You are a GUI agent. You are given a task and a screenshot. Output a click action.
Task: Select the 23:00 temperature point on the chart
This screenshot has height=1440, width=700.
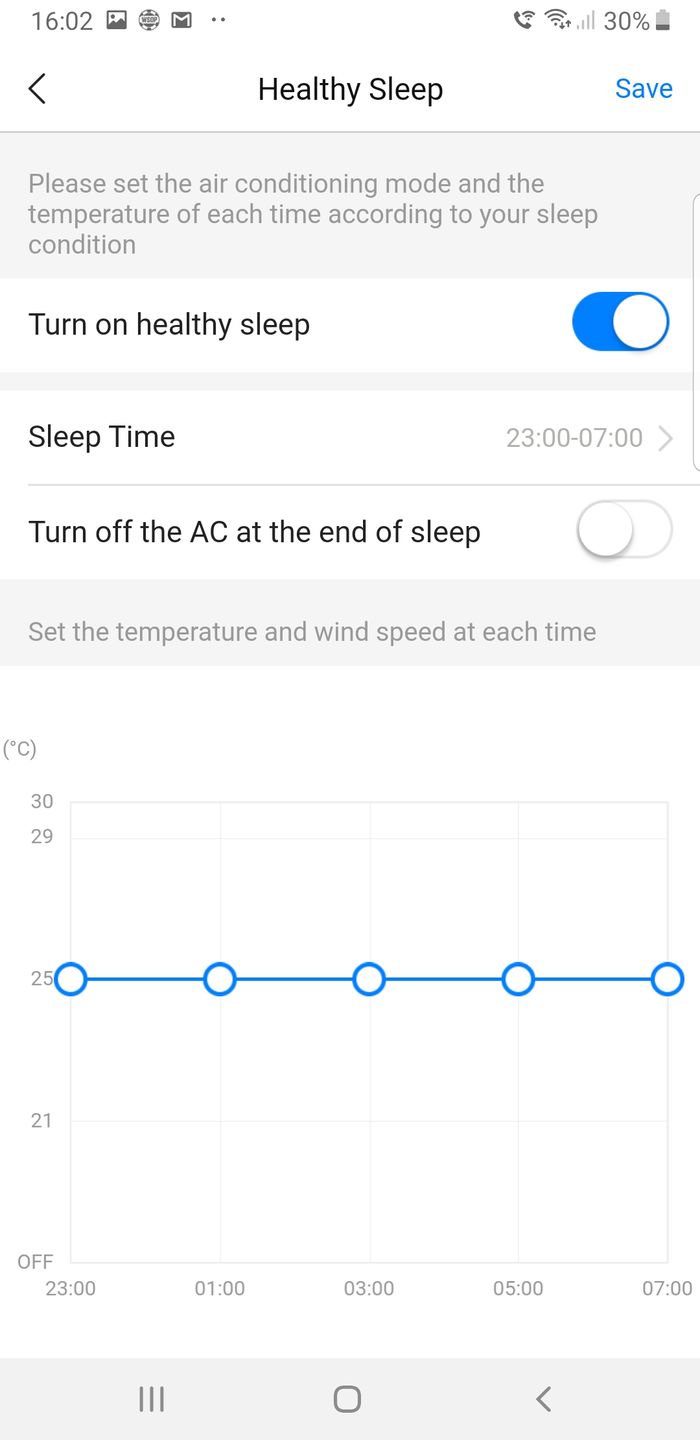[x=71, y=979]
